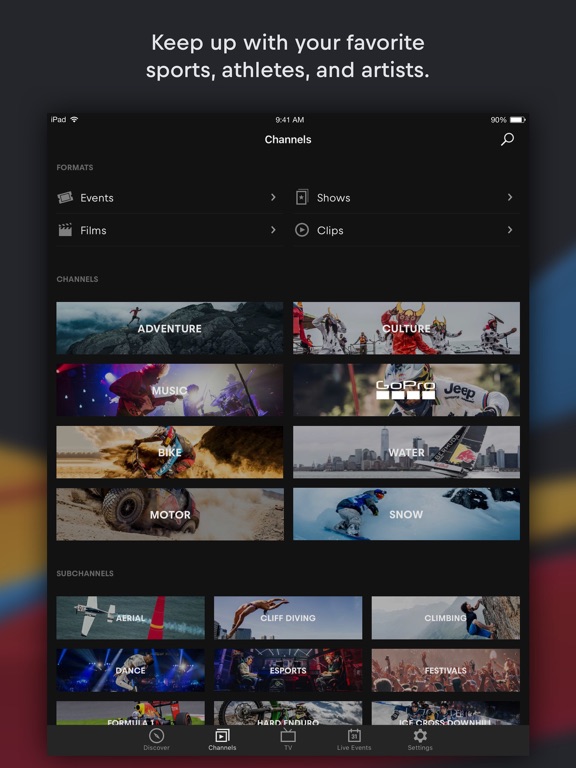The width and height of the screenshot is (576, 768).
Task: Tap the Settings gear icon
Action: point(420,735)
